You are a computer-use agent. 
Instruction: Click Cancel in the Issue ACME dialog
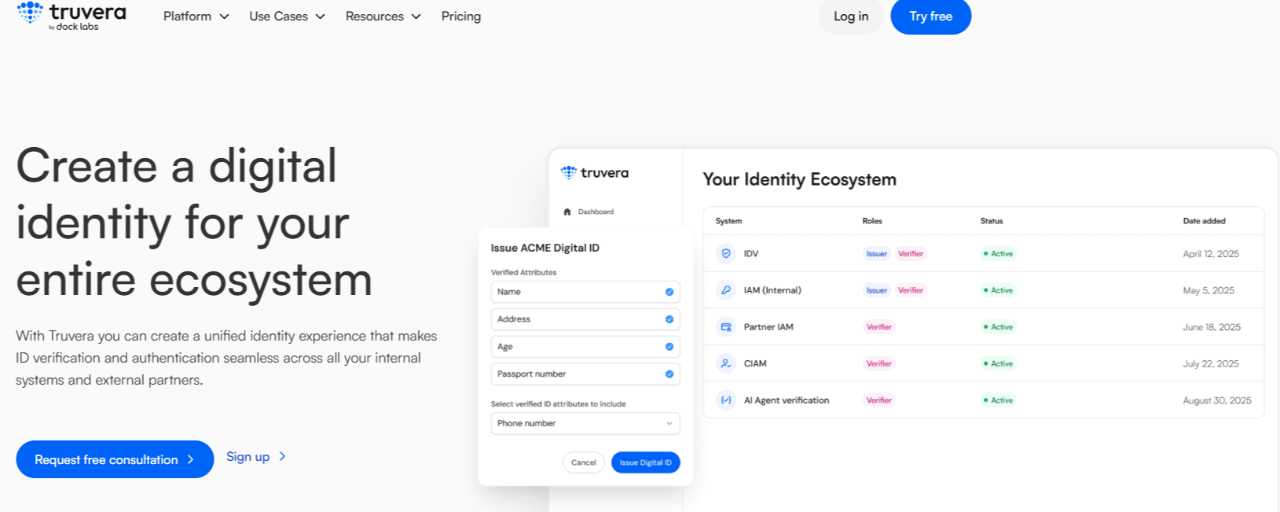coord(583,462)
